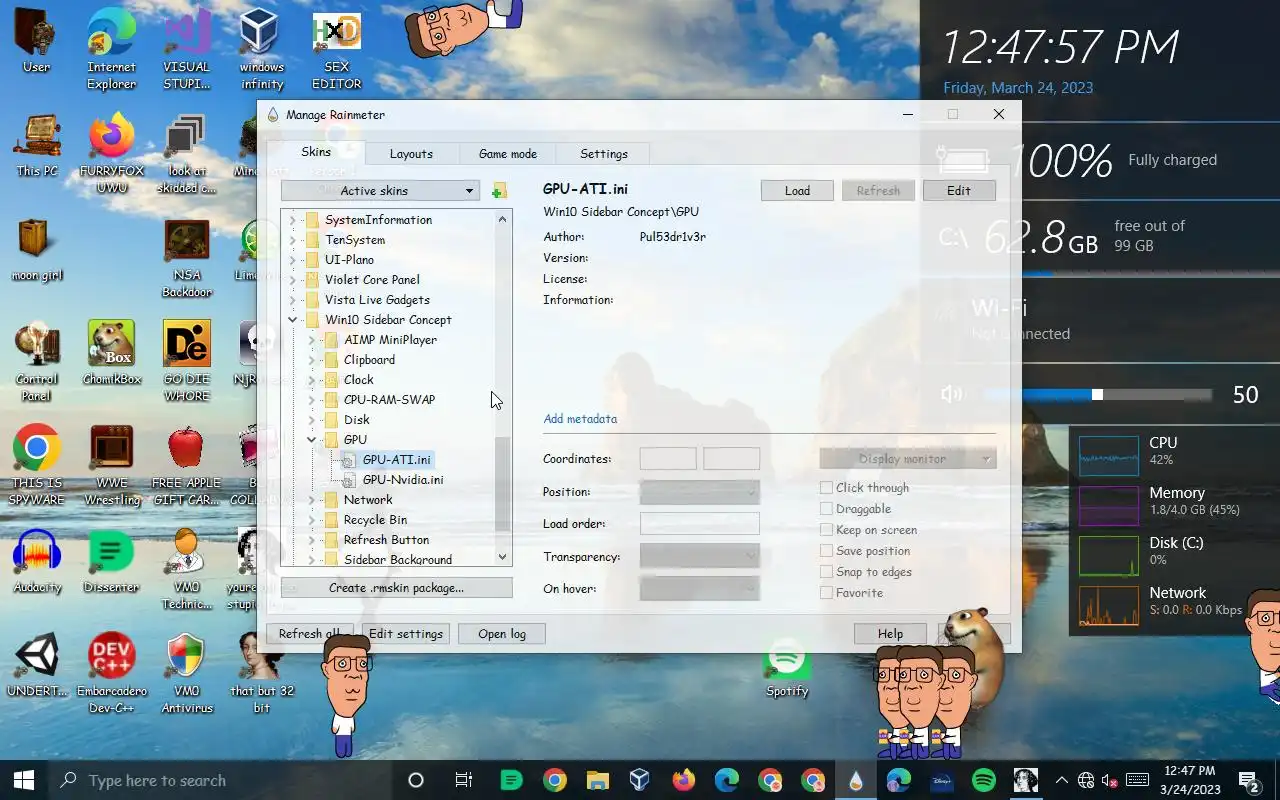The height and width of the screenshot is (800, 1280).
Task: Click Create .rmskin package button
Action: 397,588
